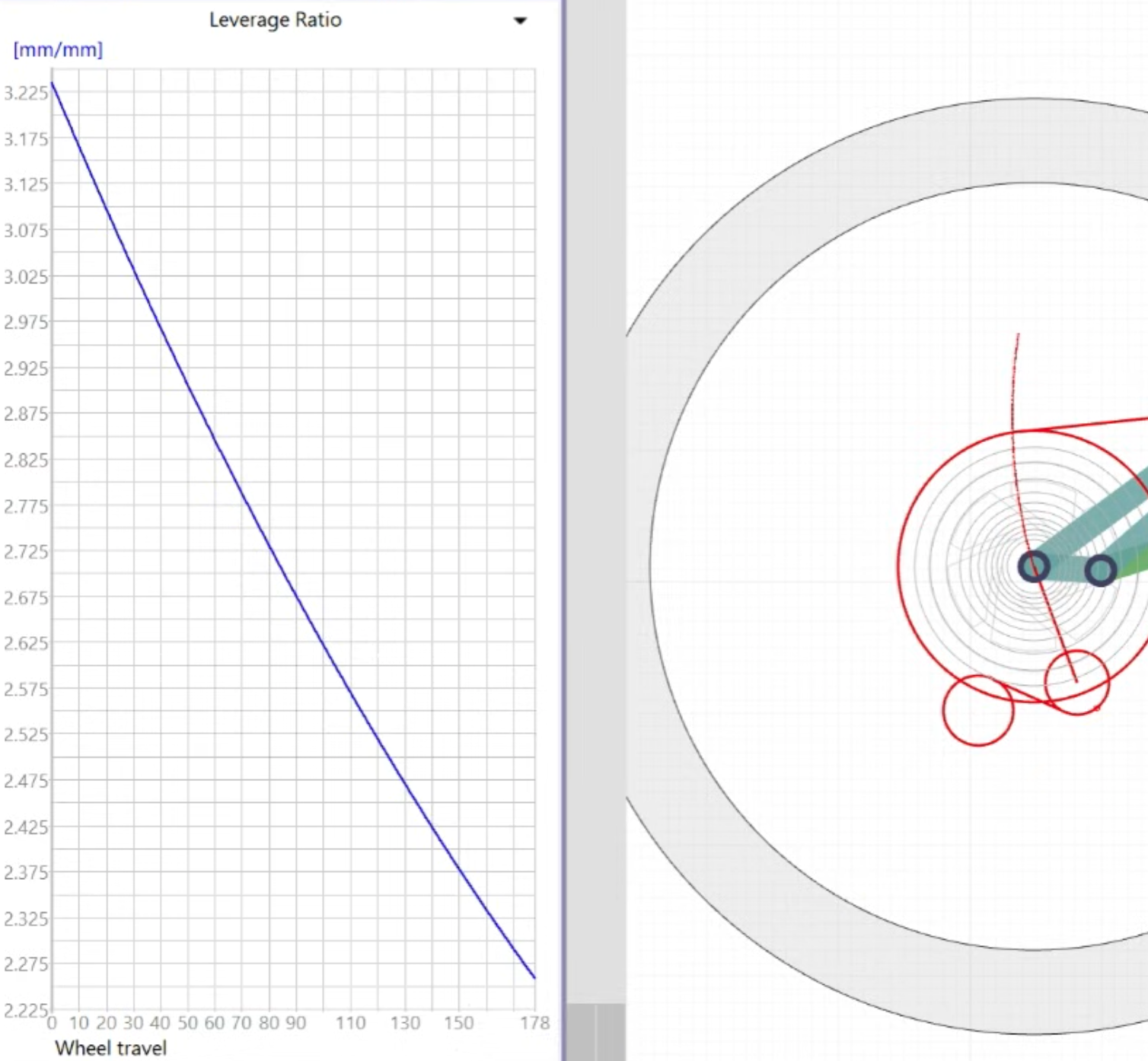Select the Wheel travel axis label
The height and width of the screenshot is (1061, 1148).
pyautogui.click(x=111, y=1047)
